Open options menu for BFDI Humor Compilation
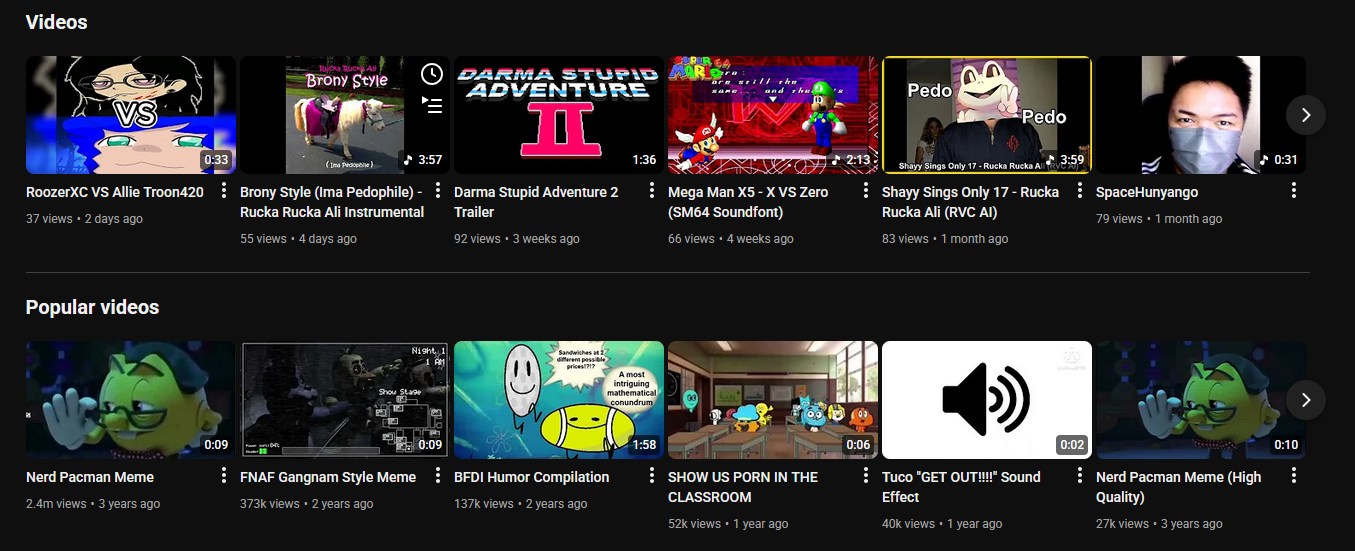Viewport: 1355px width, 551px height. coord(651,475)
